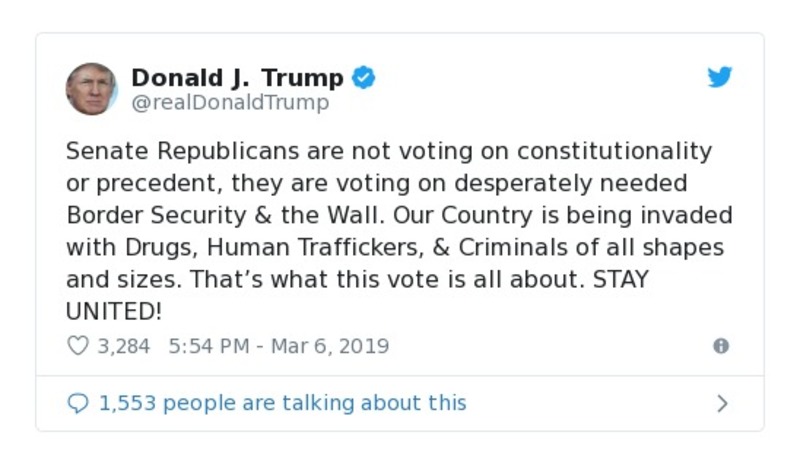
Task: Like the tweet with the heart icon
Action: point(78,346)
